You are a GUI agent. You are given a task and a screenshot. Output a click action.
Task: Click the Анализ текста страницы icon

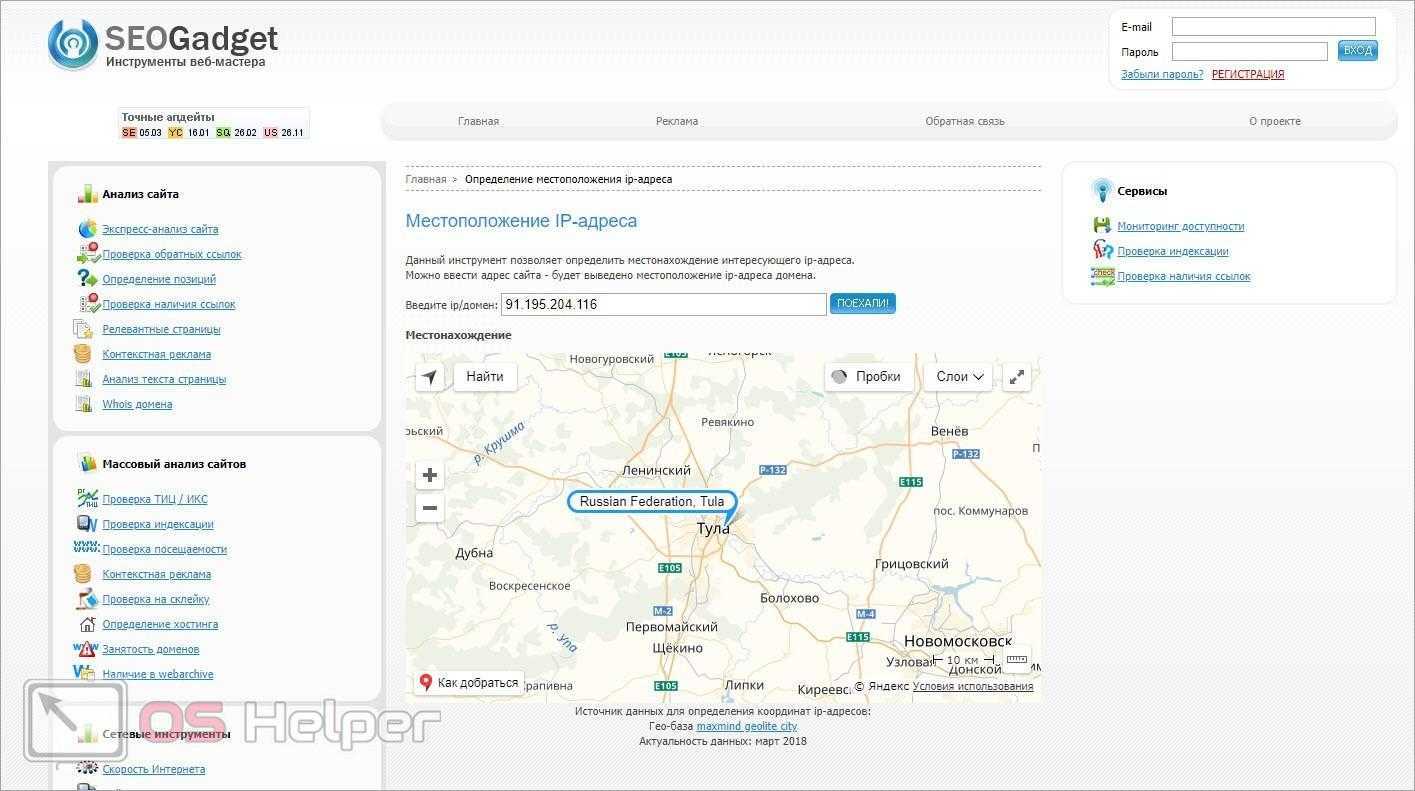pyautogui.click(x=83, y=379)
